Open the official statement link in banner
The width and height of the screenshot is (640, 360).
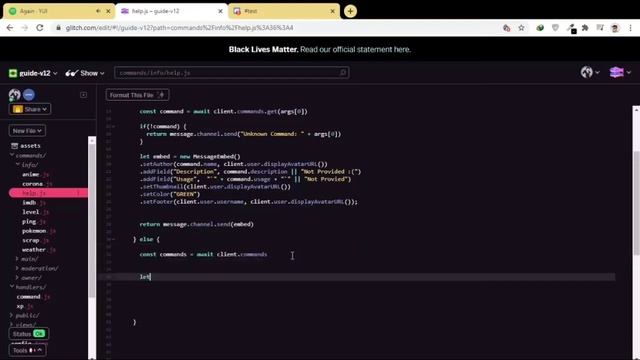(x=355, y=49)
